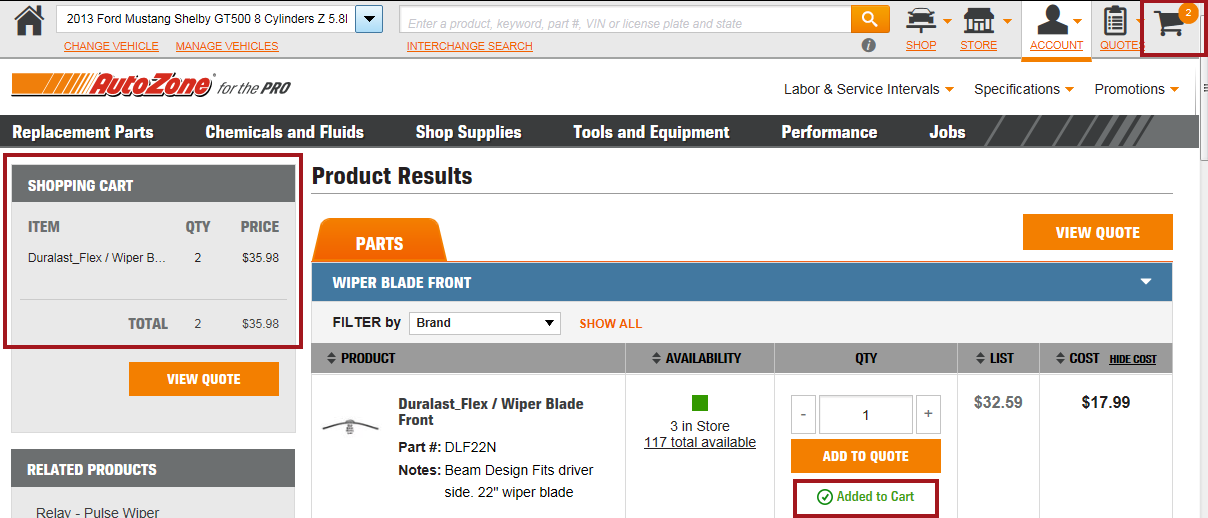Expand Labor & Service Intervals menu
Viewport: 1208px width, 518px height.
click(x=869, y=89)
